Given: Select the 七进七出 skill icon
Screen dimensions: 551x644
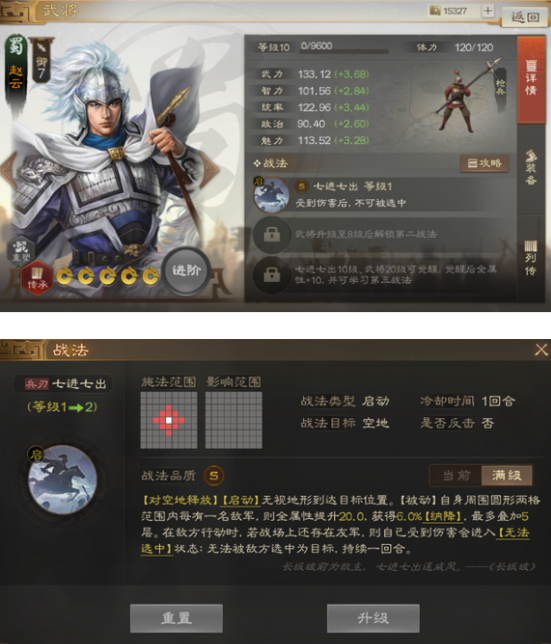Looking at the screenshot, I should point(271,195).
